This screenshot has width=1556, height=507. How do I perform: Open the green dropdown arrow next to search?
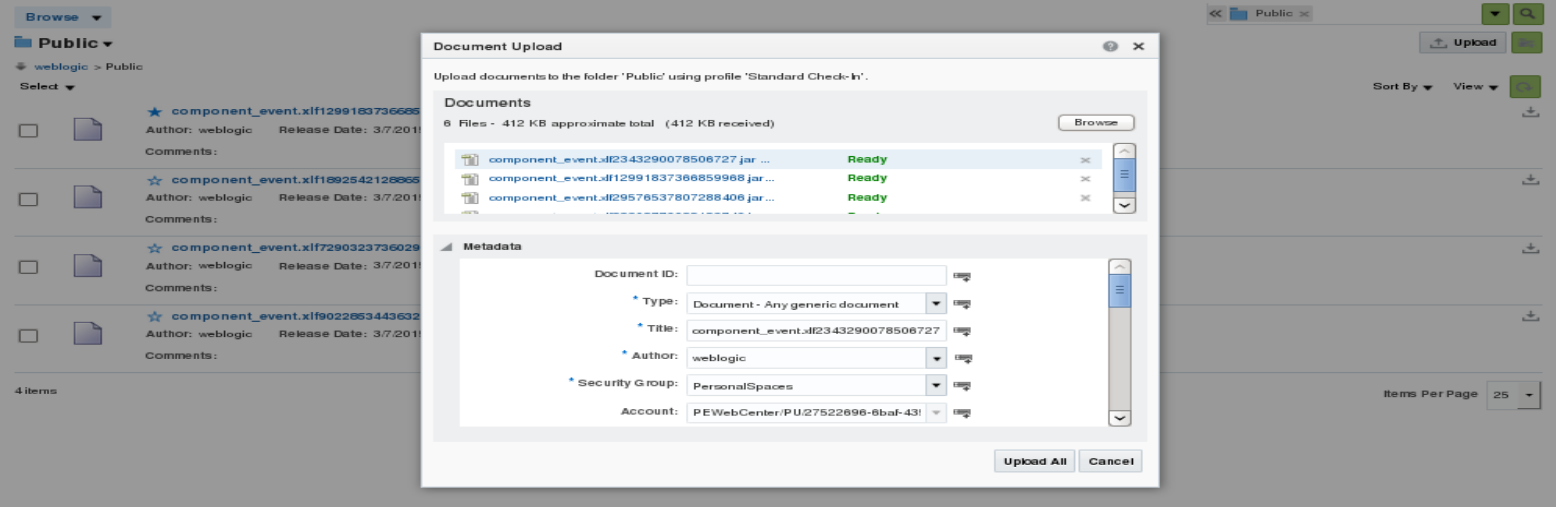point(1495,14)
